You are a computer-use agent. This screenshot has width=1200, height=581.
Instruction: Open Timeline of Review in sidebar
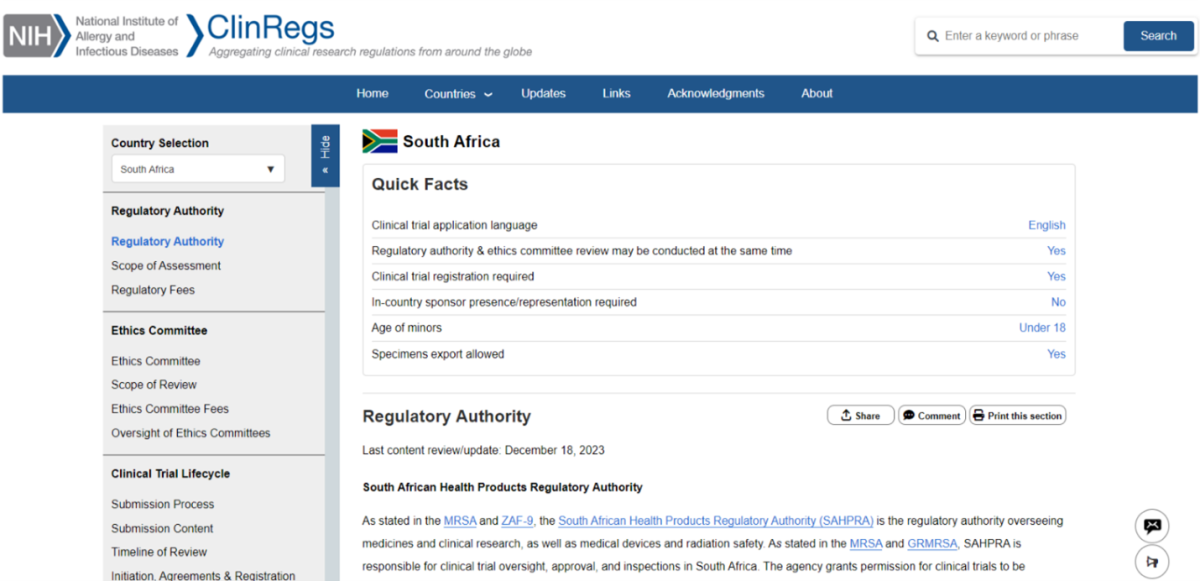click(x=159, y=552)
